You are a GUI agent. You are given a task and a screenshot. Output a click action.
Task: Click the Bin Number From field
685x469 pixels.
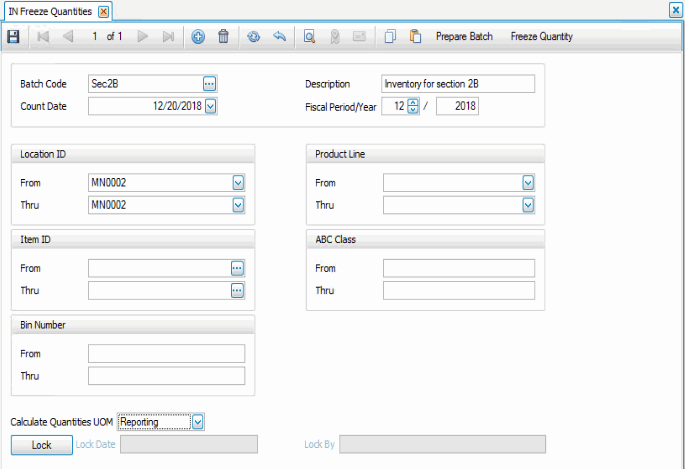[166, 353]
